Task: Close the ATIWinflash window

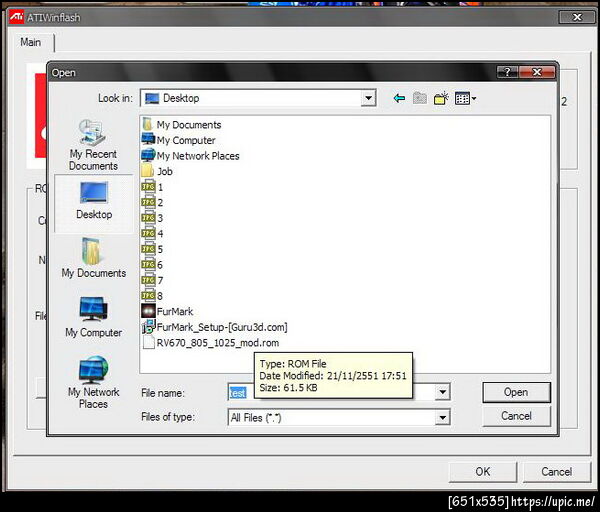Action: tap(577, 17)
